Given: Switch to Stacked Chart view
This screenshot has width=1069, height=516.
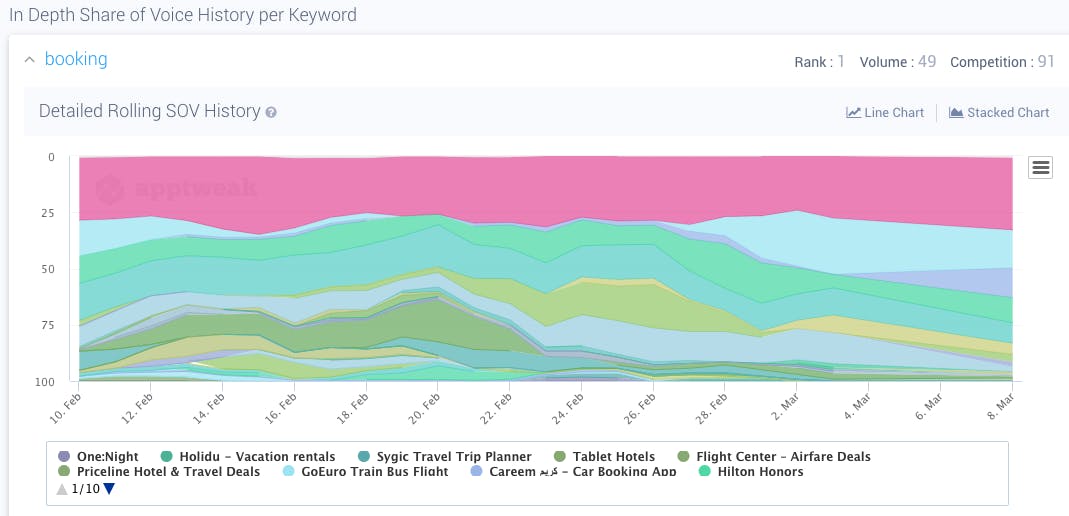Looking at the screenshot, I should [1008, 113].
